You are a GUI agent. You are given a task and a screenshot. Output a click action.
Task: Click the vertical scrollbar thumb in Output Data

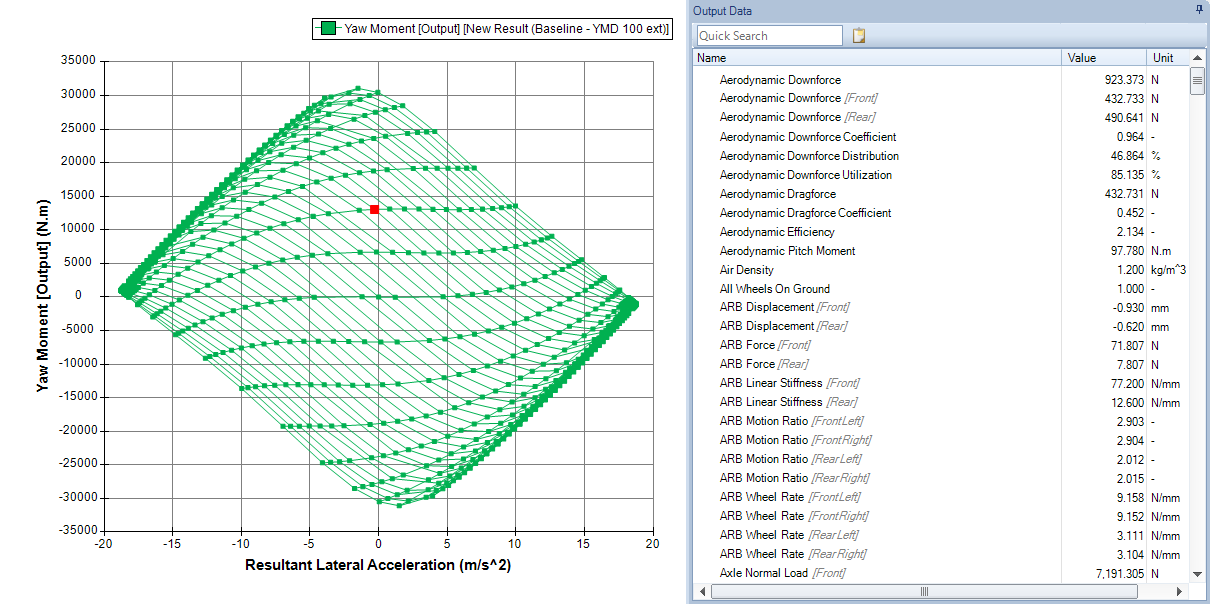1198,81
